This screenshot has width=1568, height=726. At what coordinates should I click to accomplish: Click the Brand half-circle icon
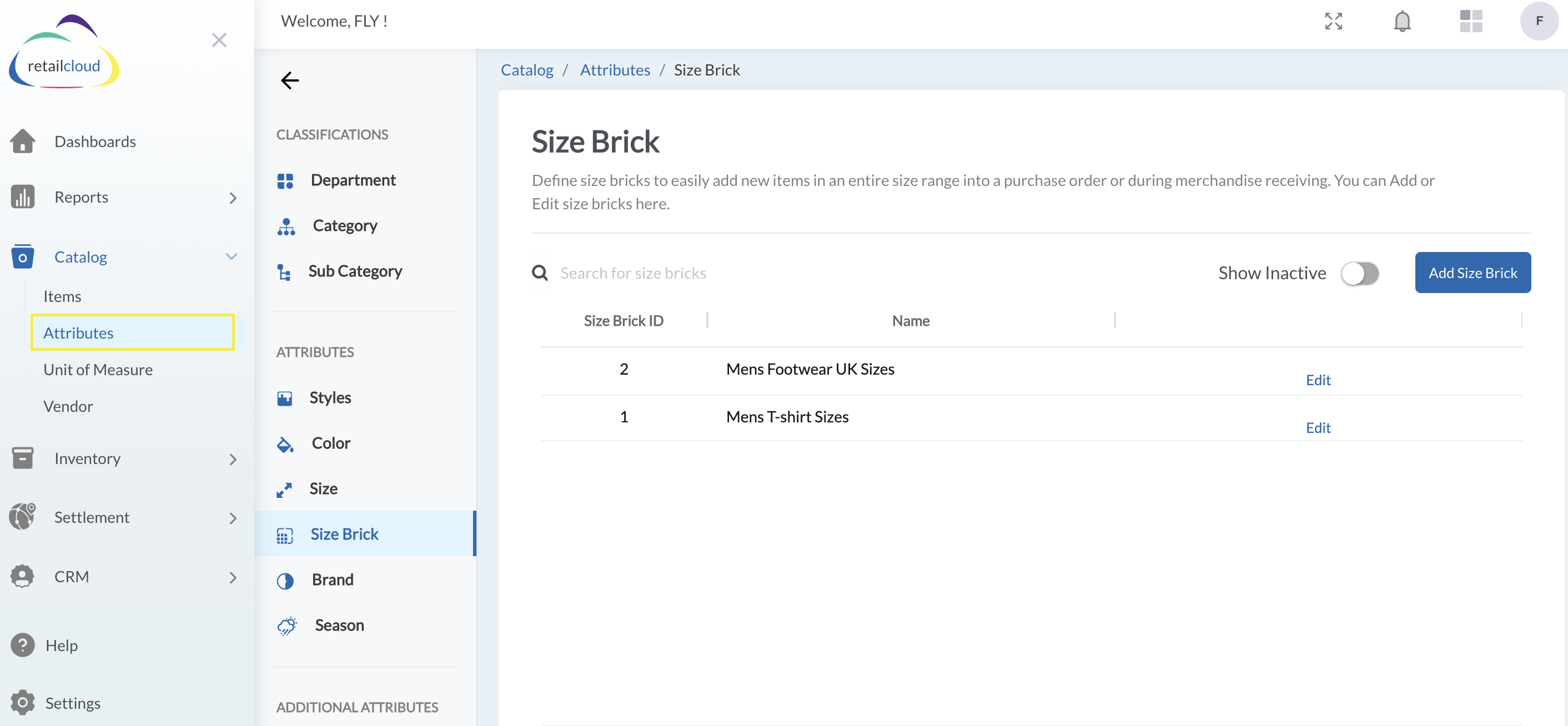[285, 581]
